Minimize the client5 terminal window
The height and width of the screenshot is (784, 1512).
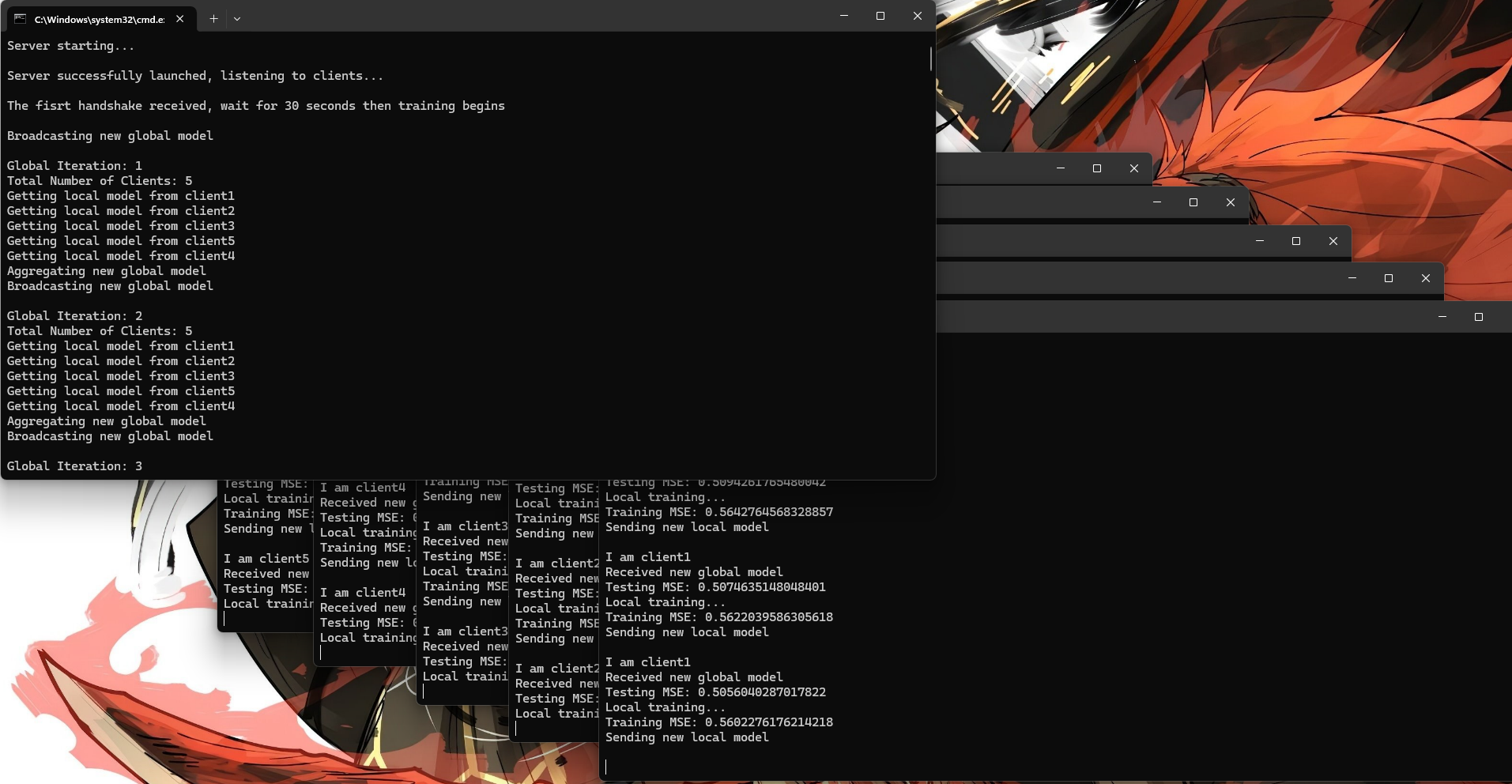1061,168
